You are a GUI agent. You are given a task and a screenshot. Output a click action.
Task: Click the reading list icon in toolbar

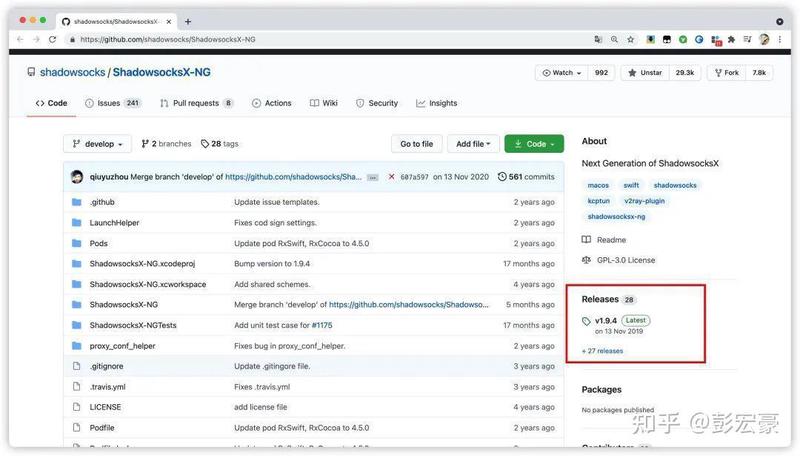pyautogui.click(x=747, y=39)
